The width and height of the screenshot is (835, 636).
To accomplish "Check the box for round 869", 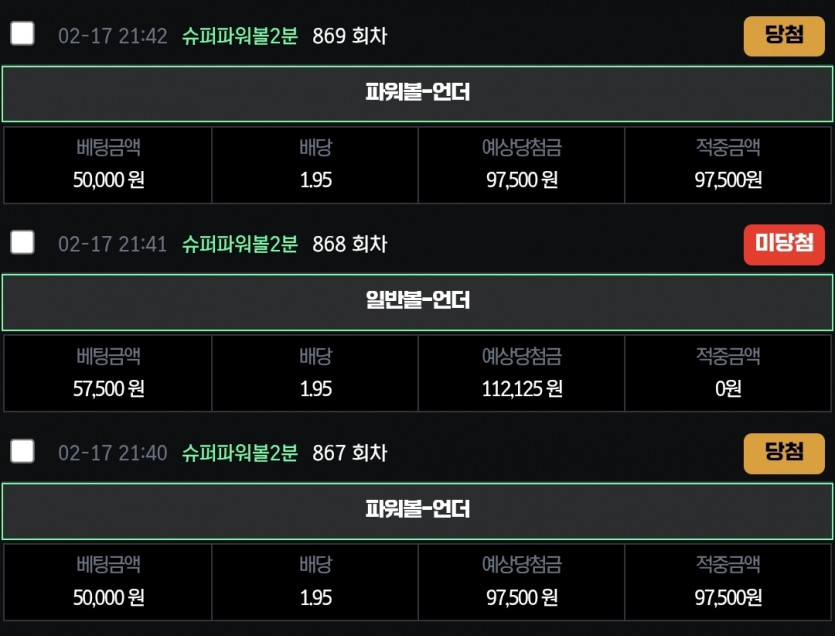I will pos(22,34).
